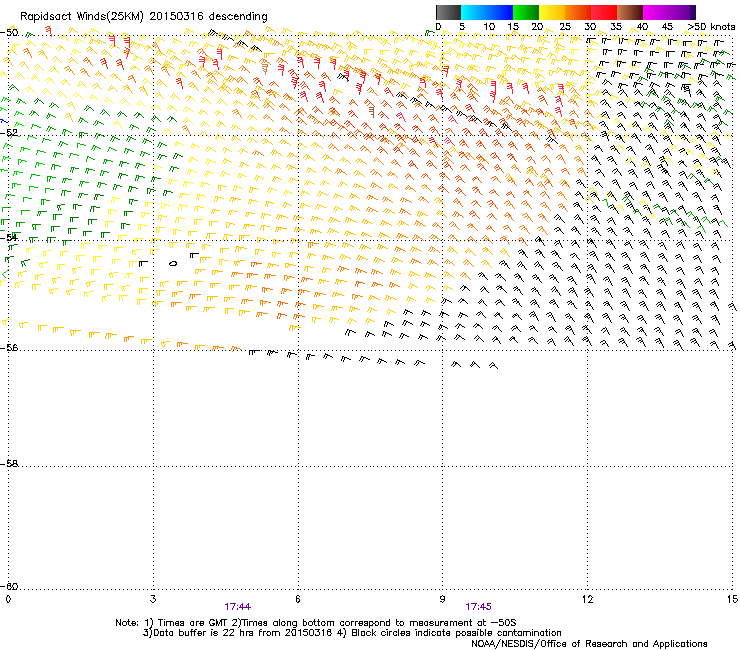Click the -56 latitude axis label
The width and height of the screenshot is (740, 650).
[x=9, y=347]
